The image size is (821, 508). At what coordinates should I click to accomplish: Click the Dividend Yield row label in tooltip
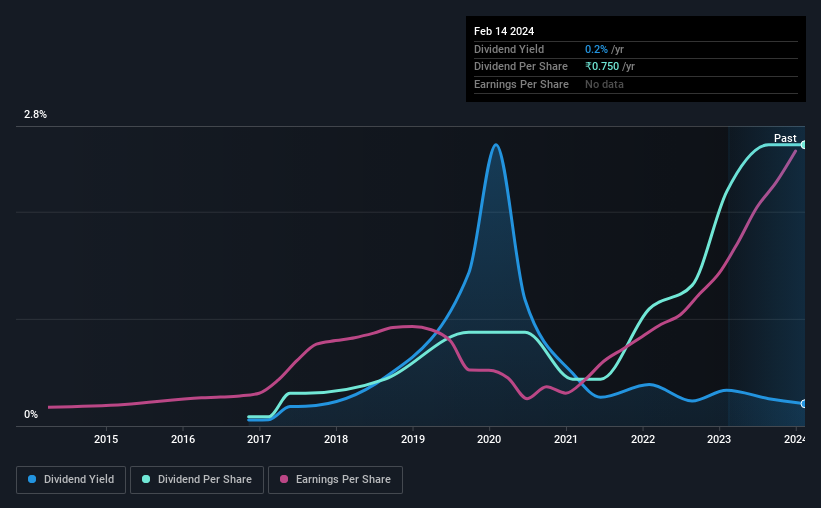click(x=509, y=49)
